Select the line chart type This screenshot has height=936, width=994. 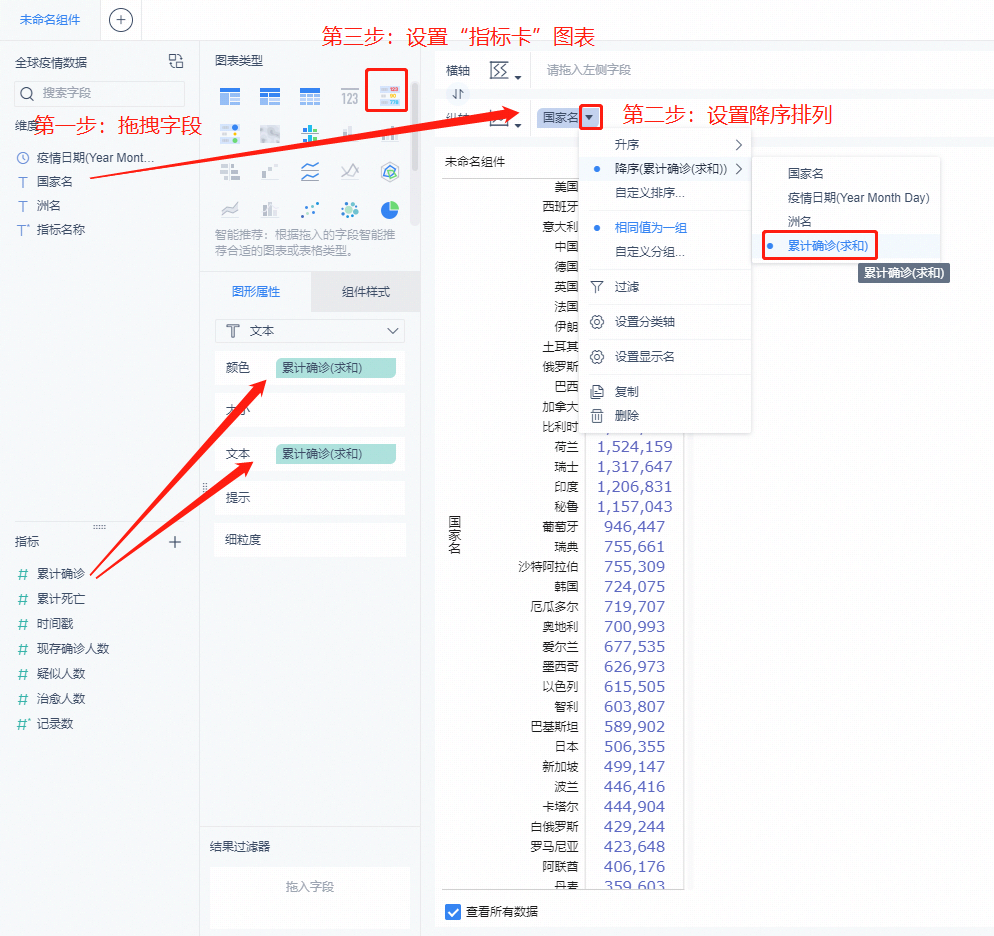pos(309,171)
